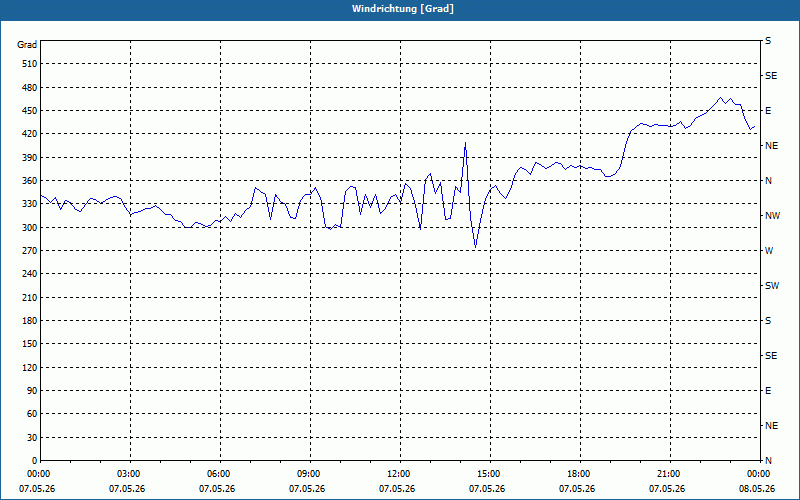
Task: Click the blue line's sharp peak after 14:00
Action: coord(465,143)
